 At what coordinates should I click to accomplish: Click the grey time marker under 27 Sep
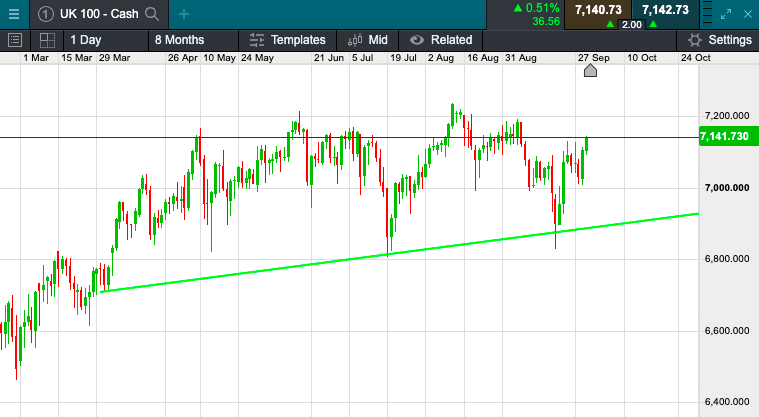(590, 71)
